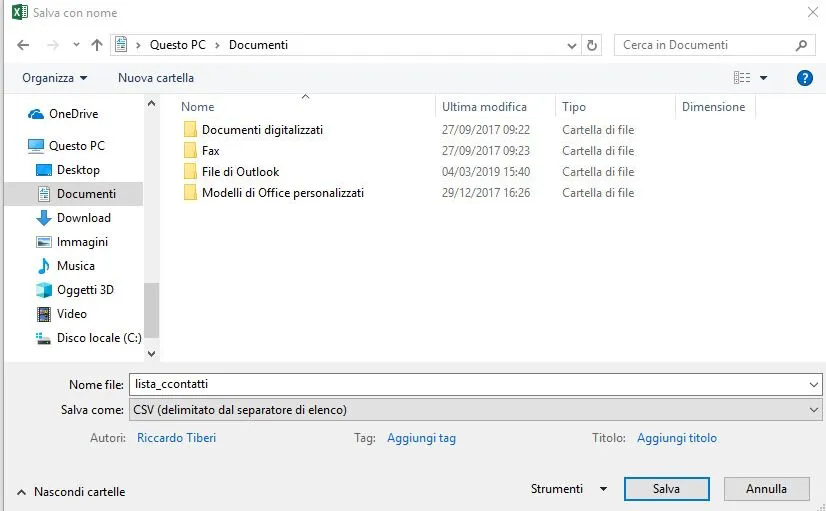Go up one folder level
The height and width of the screenshot is (511, 826).
point(97,45)
